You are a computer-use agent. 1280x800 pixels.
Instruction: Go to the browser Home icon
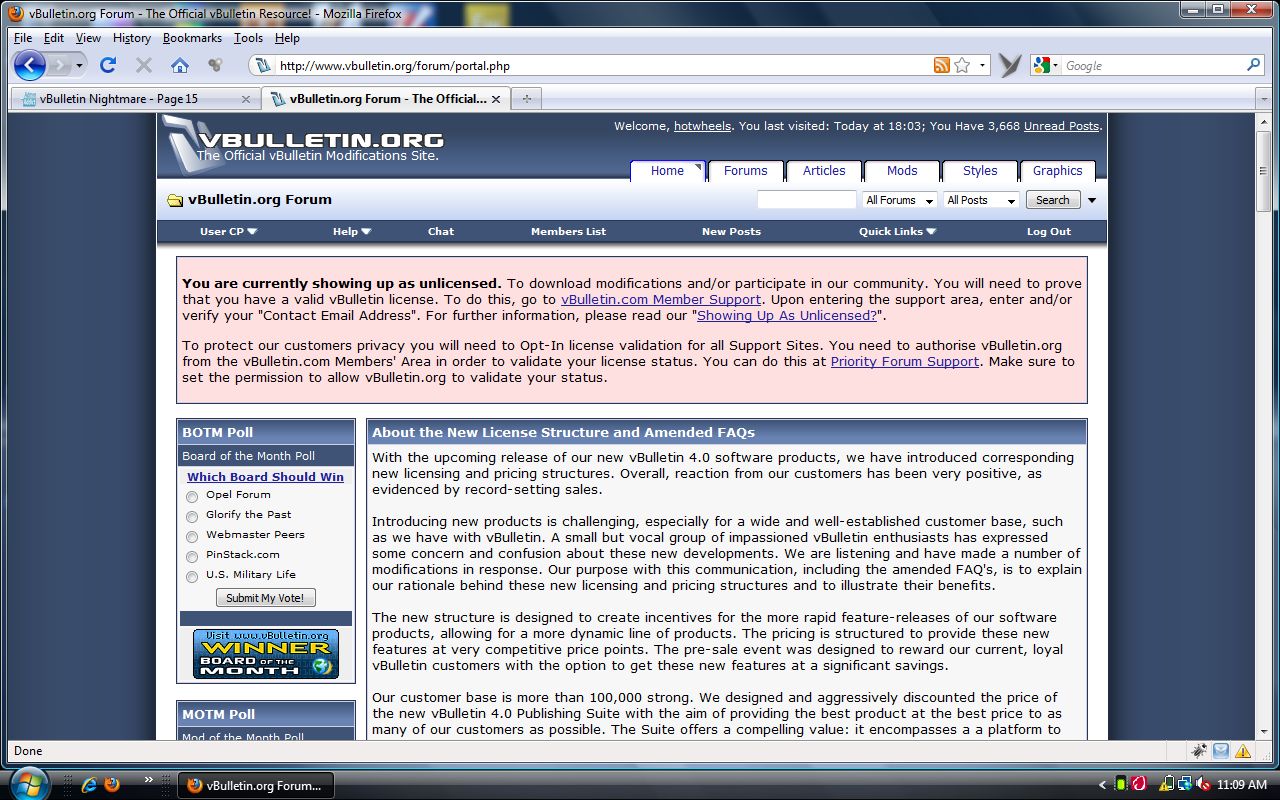click(180, 65)
